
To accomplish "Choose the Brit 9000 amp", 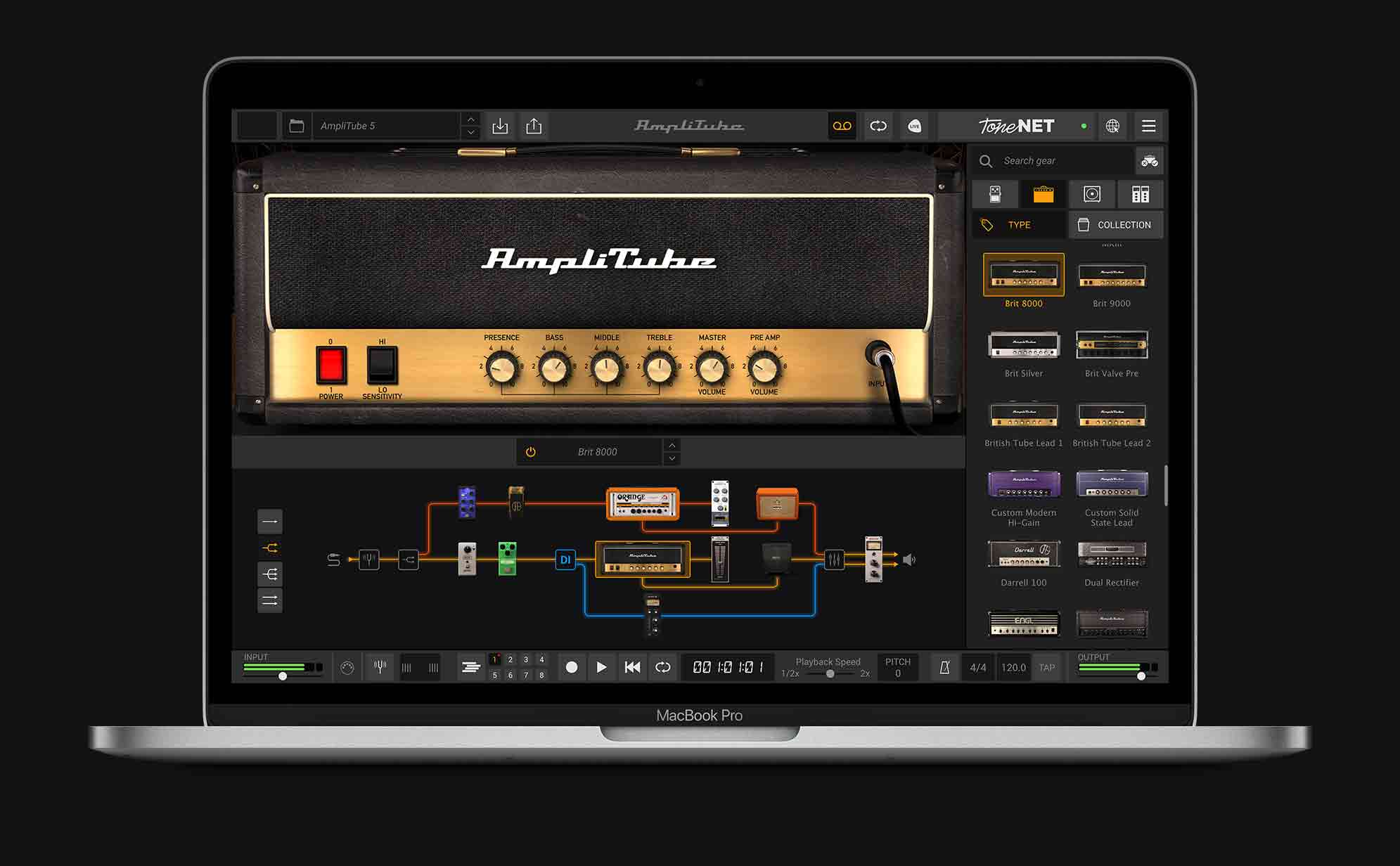I will (1112, 276).
